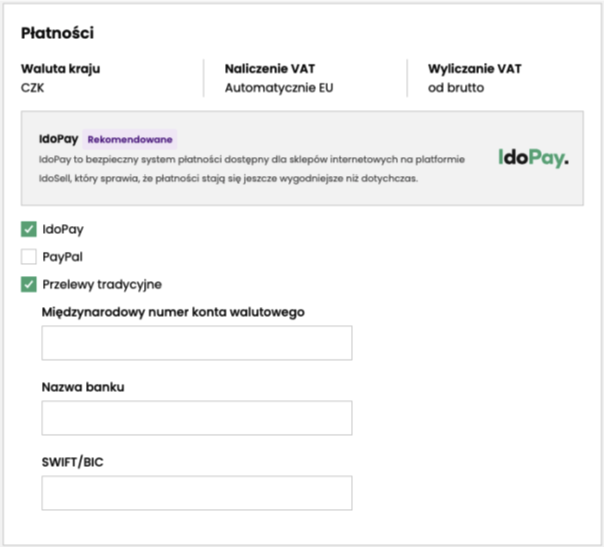Click the IdoPay checkbox label text
This screenshot has width=604, height=548.
click(63, 230)
